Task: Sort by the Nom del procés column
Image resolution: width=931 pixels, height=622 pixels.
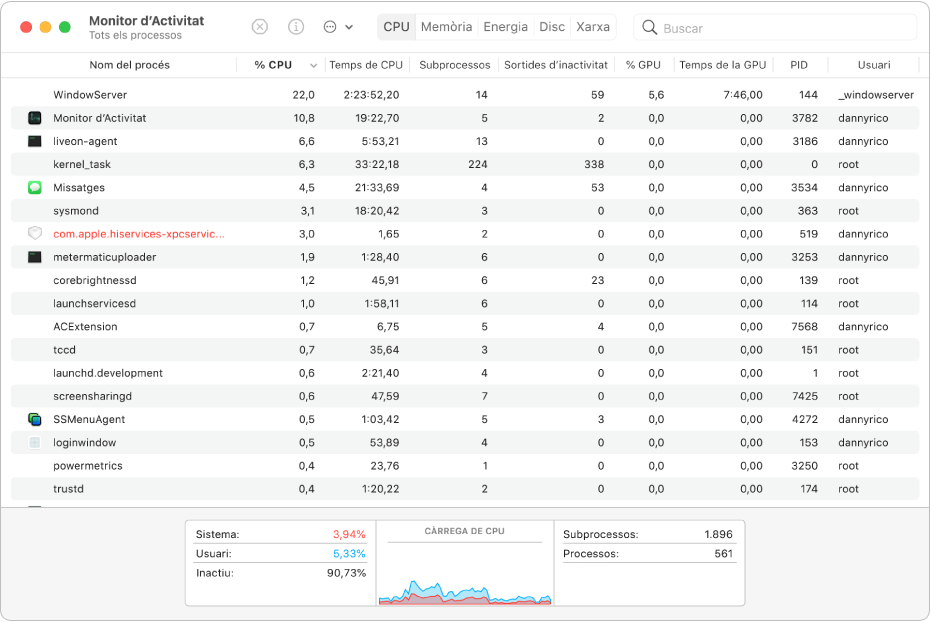Action: (129, 65)
